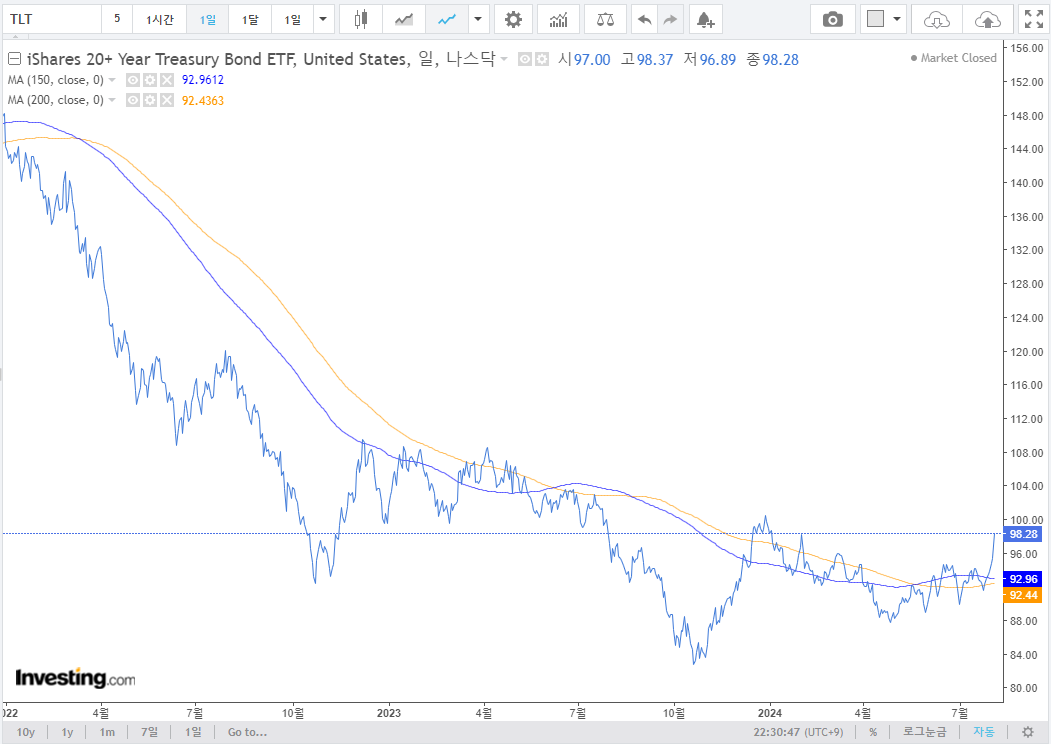This screenshot has width=1051, height=744.
Task: Collapse legend using minus box before iShares
Action: (14, 59)
